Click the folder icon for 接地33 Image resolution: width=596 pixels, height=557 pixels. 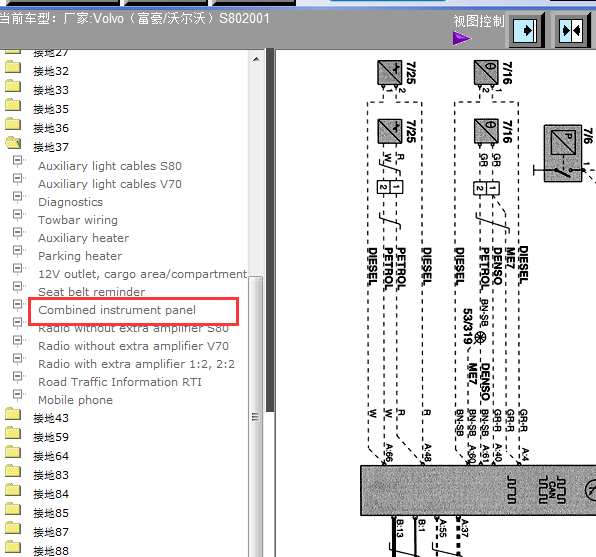pyautogui.click(x=13, y=86)
